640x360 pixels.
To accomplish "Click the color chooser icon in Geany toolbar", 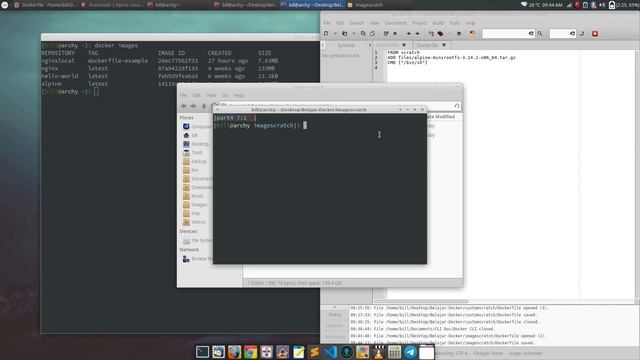I will (x=472, y=33).
